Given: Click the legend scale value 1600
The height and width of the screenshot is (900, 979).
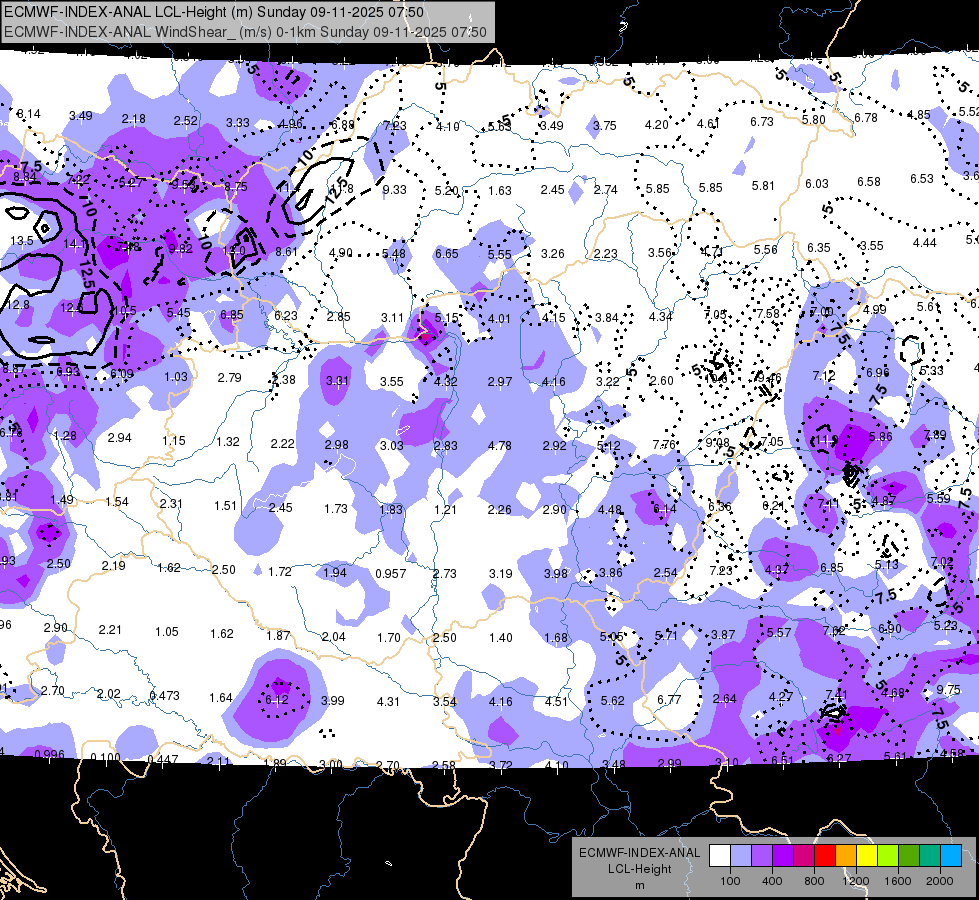Looking at the screenshot, I should coord(897,881).
